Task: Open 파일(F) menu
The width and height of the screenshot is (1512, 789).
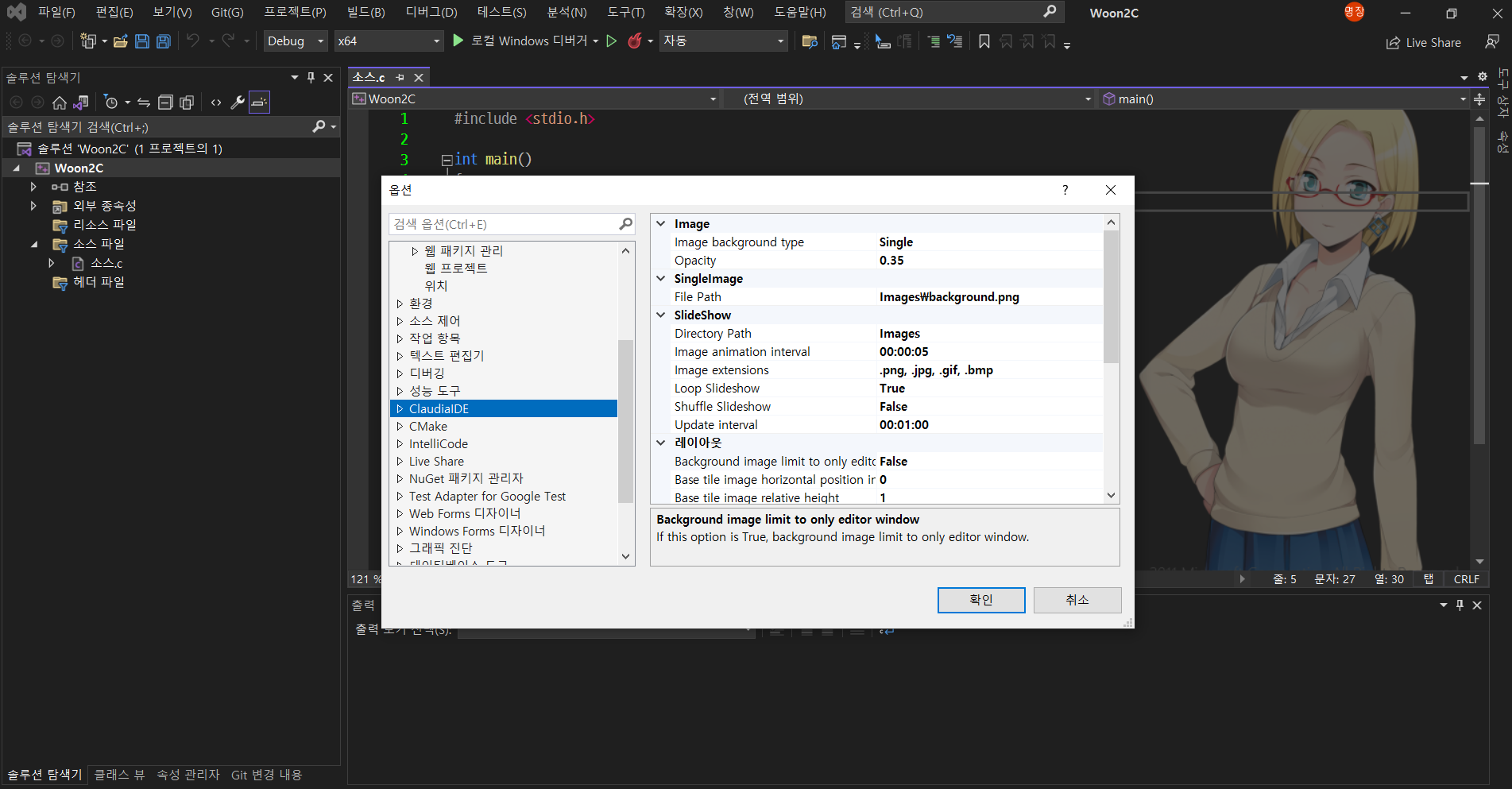Action: 56,13
